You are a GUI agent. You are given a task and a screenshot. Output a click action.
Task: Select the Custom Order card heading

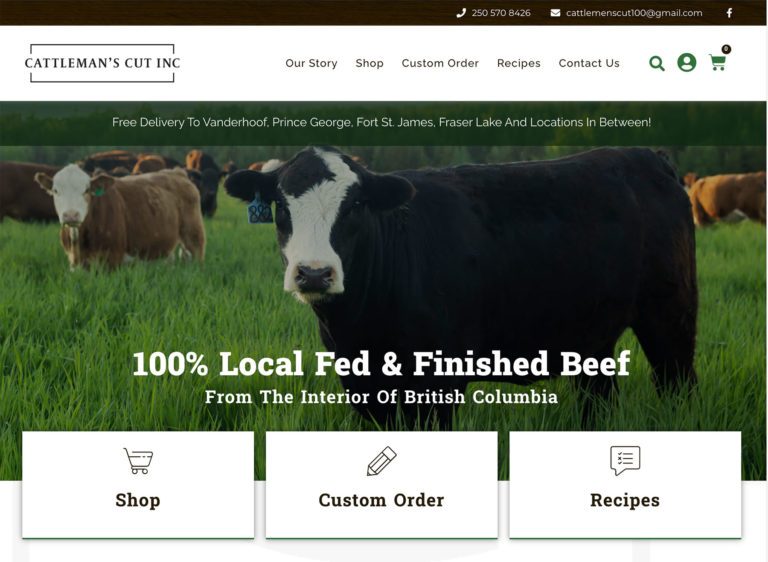pyautogui.click(x=382, y=500)
